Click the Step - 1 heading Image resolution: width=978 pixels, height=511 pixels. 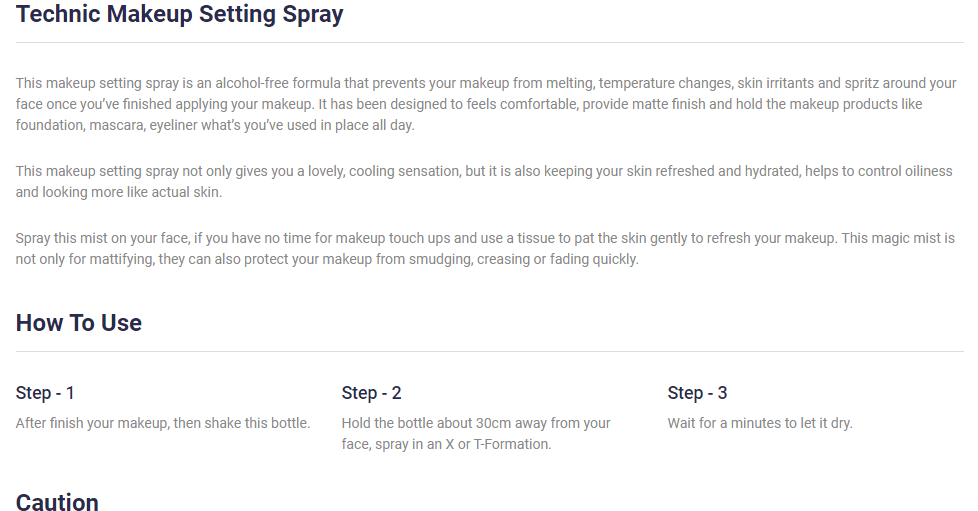point(45,393)
